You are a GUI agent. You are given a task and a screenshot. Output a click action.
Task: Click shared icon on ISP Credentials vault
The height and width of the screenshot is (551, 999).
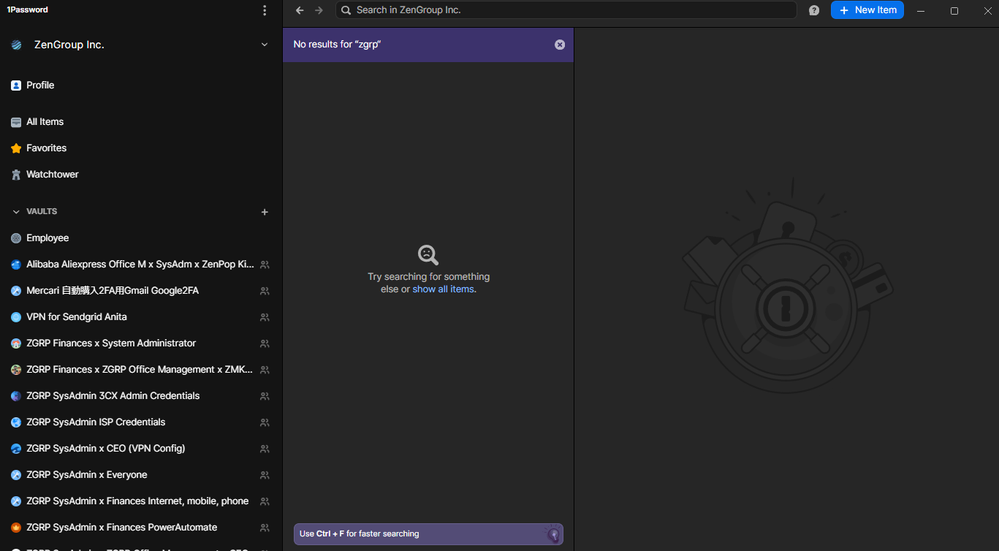pos(264,422)
